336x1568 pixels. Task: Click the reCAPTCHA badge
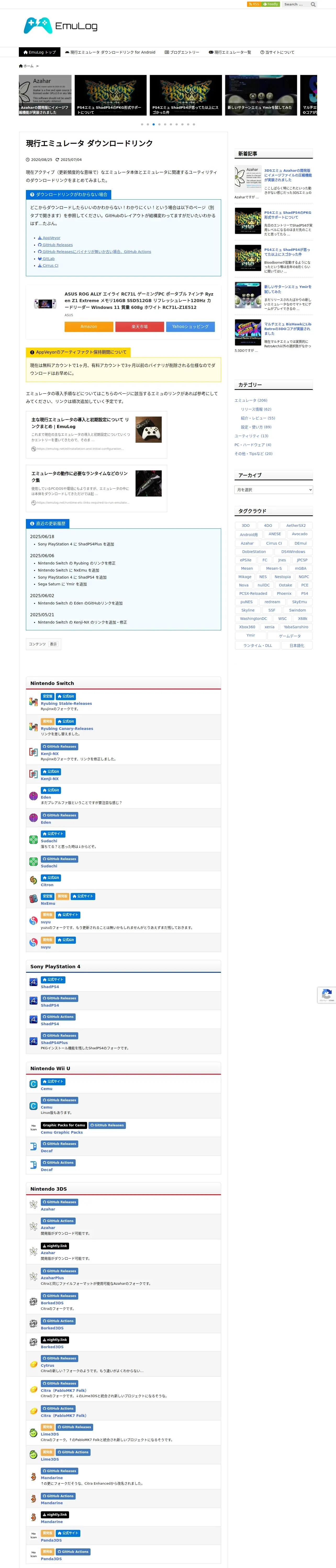pos(327,995)
